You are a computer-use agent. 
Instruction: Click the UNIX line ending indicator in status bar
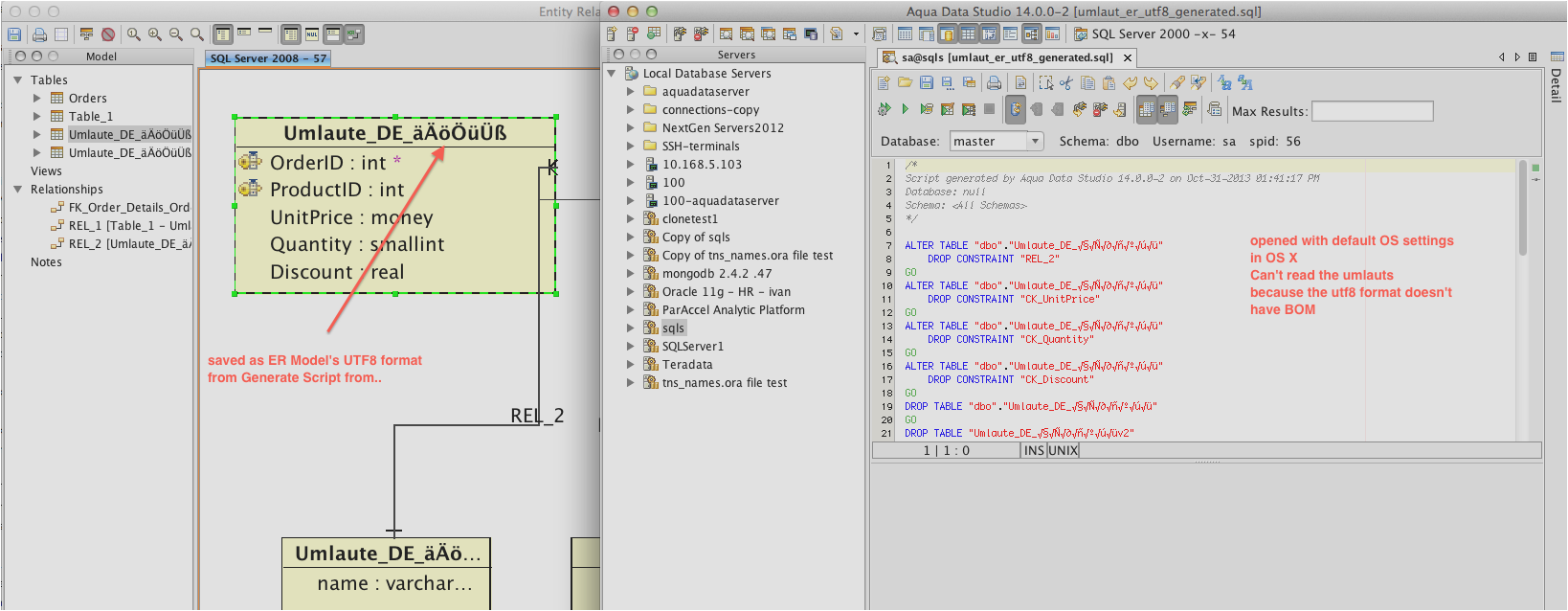click(x=1063, y=450)
